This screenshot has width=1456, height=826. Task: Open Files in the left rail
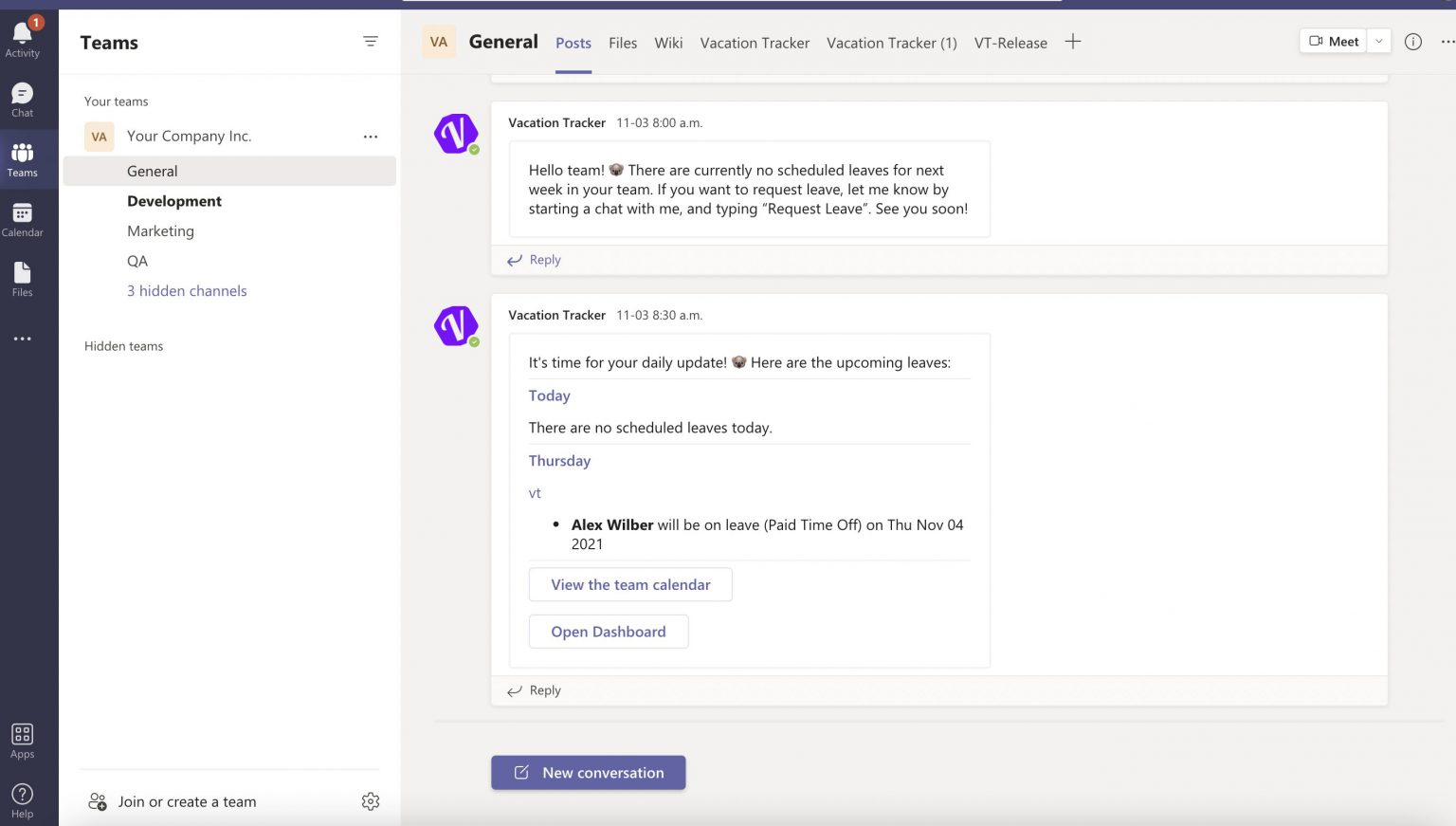[23, 279]
